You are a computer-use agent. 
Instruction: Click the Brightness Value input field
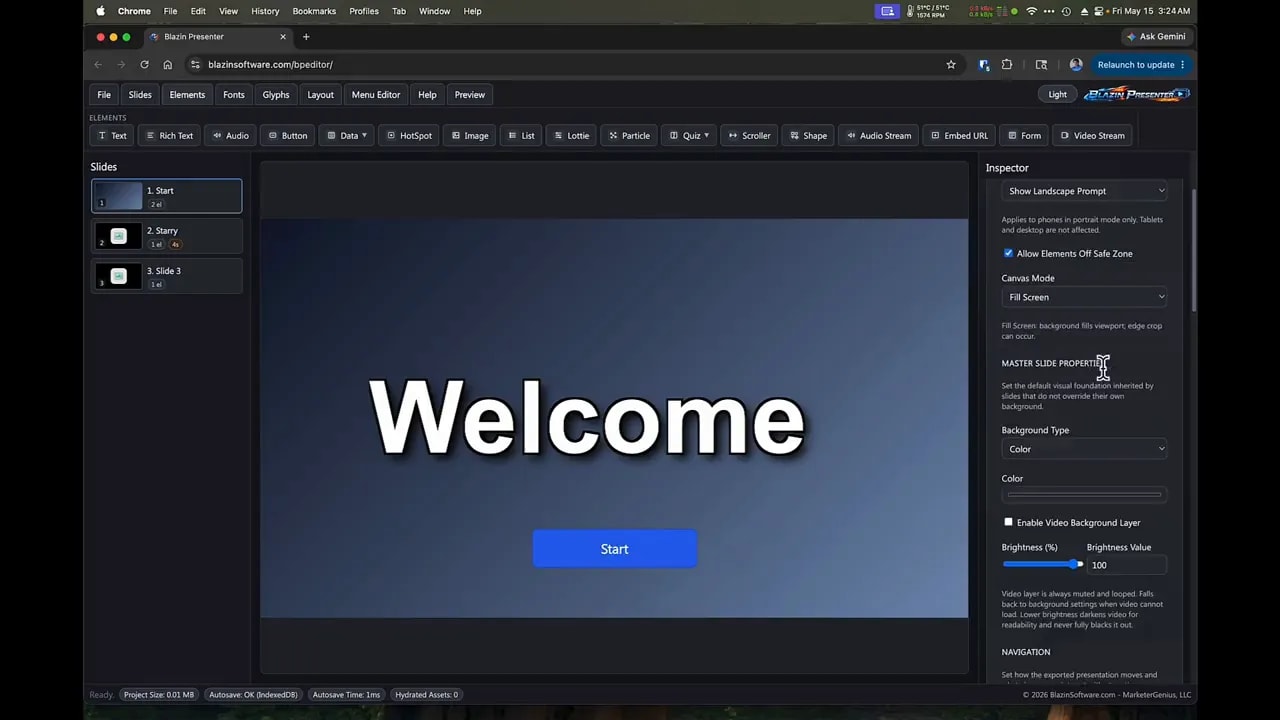[x=1126, y=565]
